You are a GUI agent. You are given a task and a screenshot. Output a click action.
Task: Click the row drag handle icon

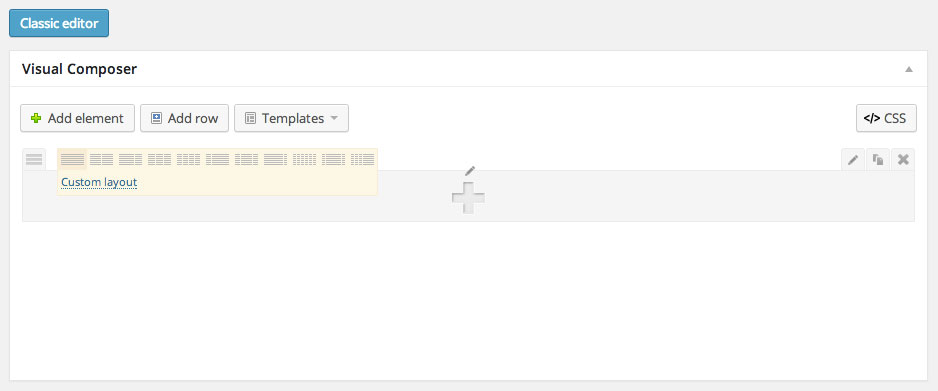tap(34, 160)
